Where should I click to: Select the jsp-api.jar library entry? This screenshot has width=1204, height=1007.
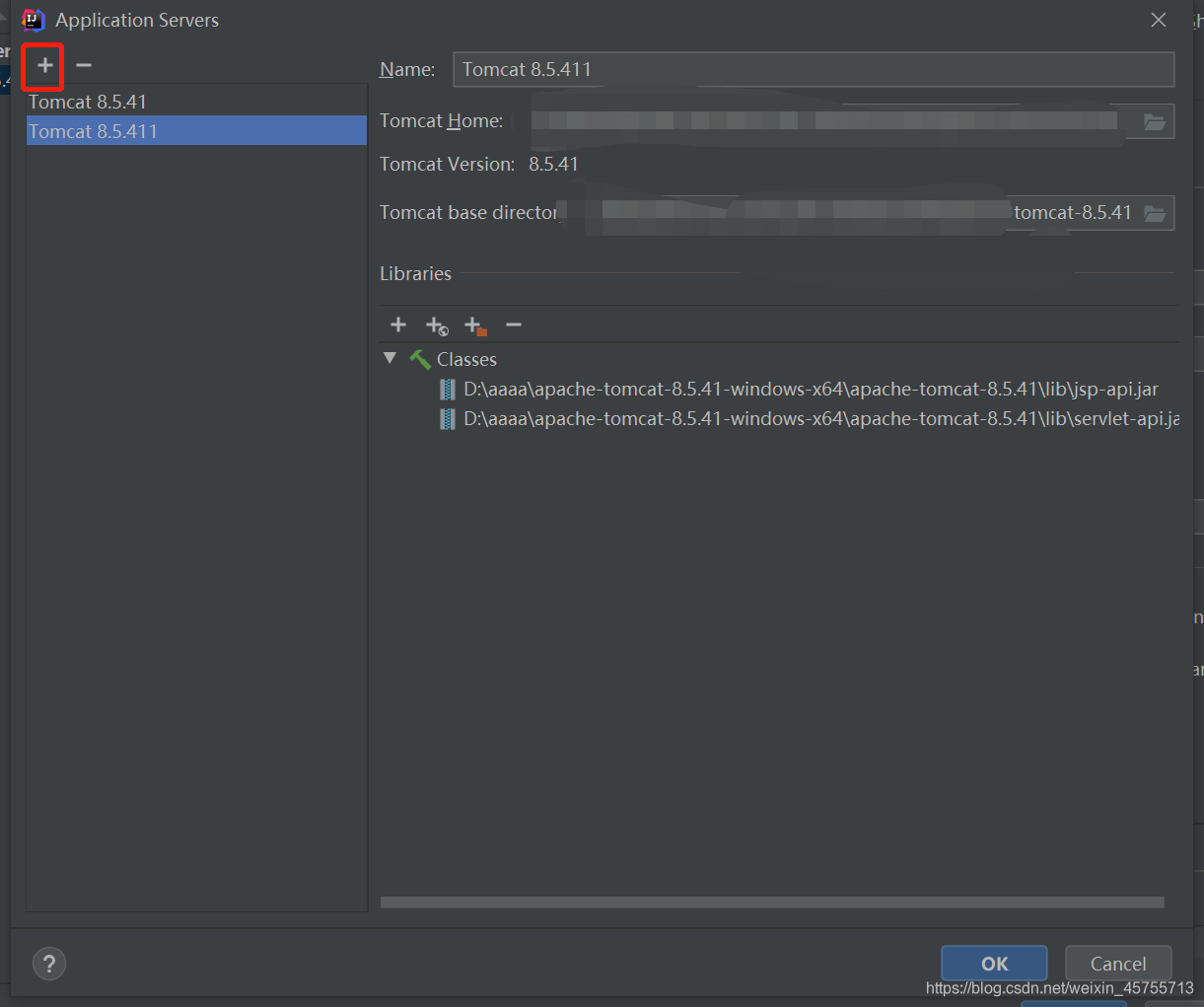coord(811,389)
